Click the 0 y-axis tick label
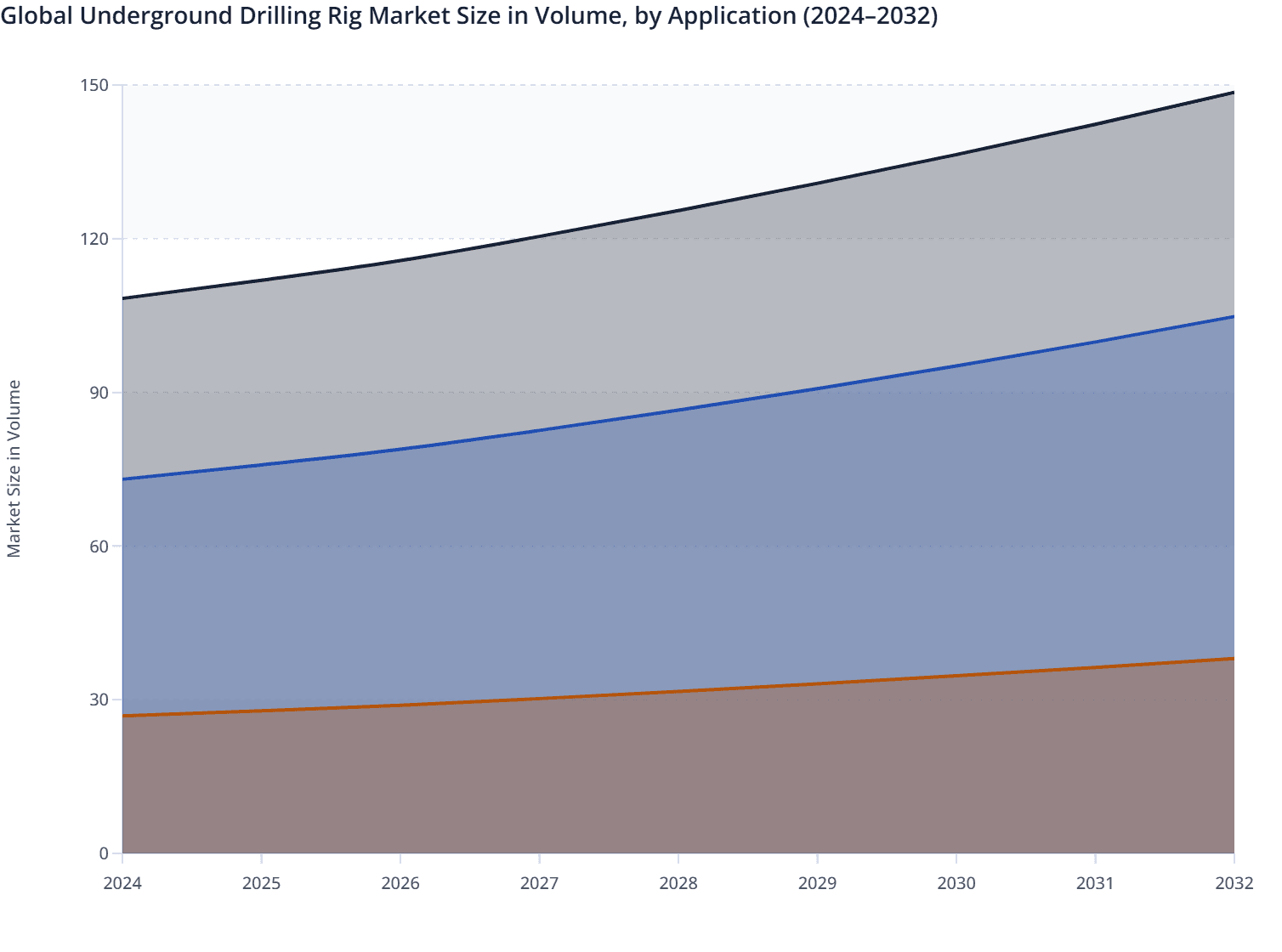 [102, 853]
